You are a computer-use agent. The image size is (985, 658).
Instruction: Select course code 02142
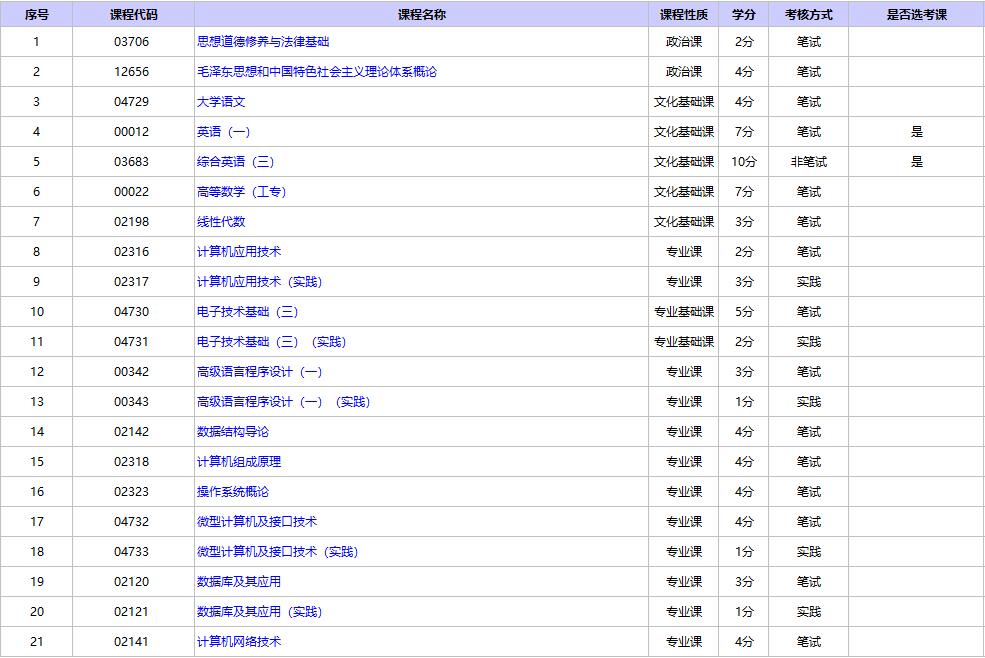132,432
